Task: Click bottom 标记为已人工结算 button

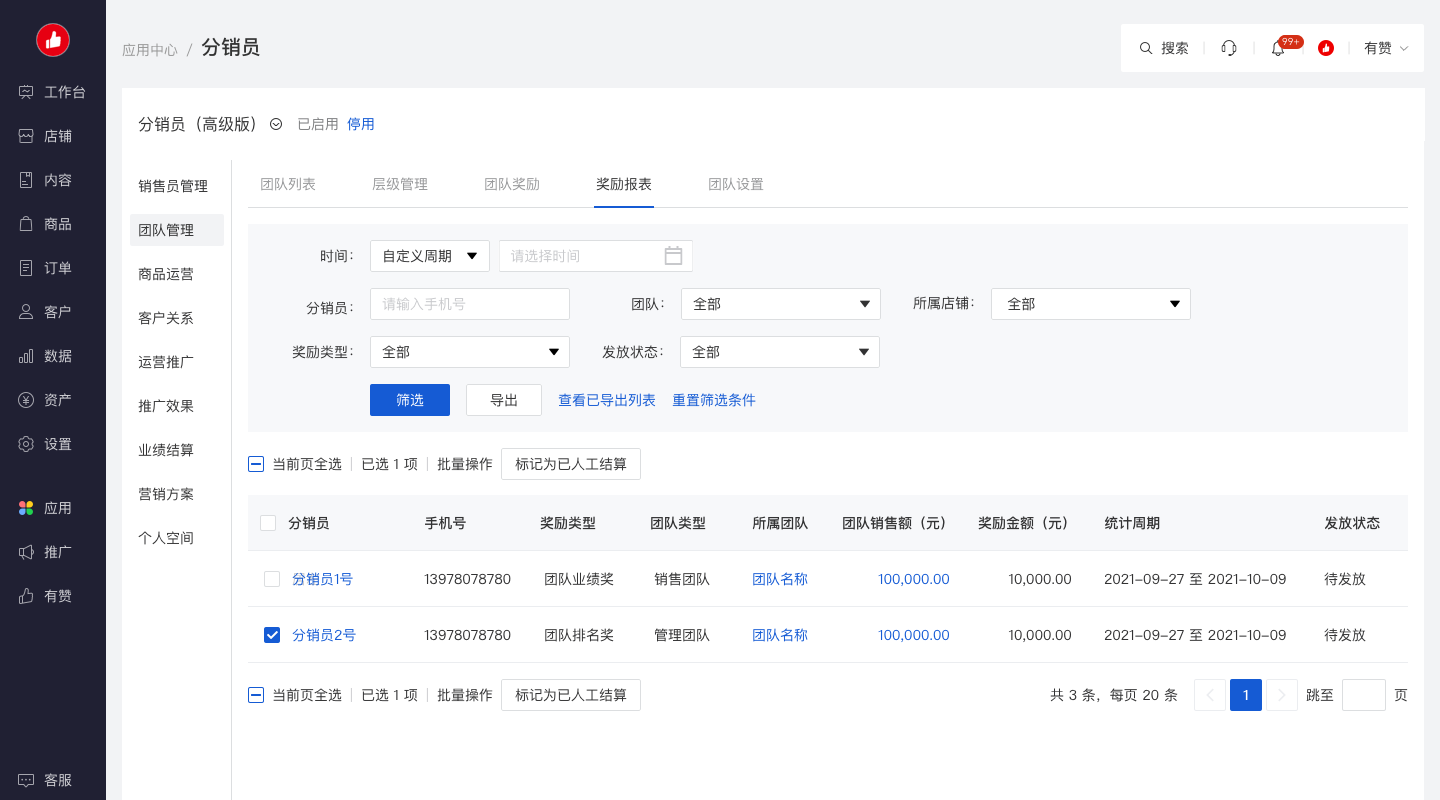Action: pos(571,695)
